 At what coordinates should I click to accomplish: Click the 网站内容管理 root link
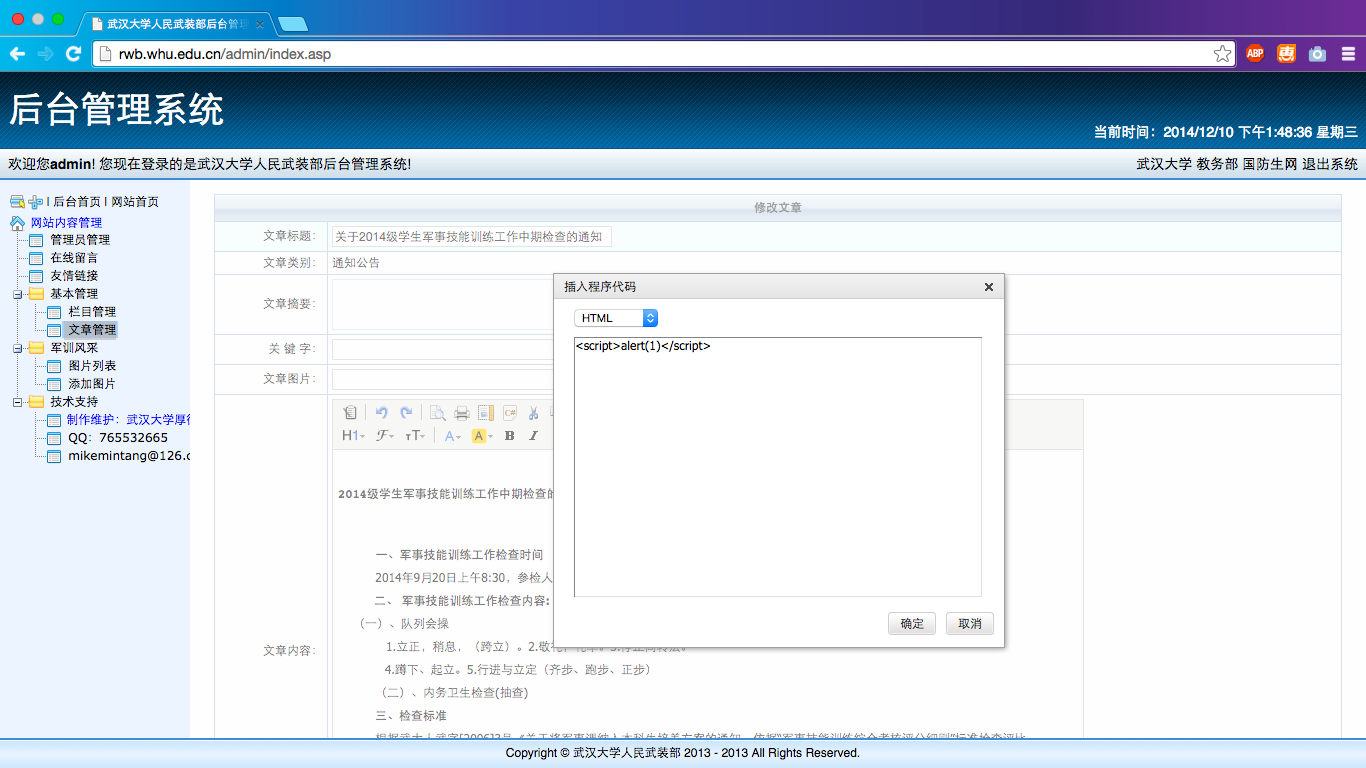pyautogui.click(x=66, y=223)
